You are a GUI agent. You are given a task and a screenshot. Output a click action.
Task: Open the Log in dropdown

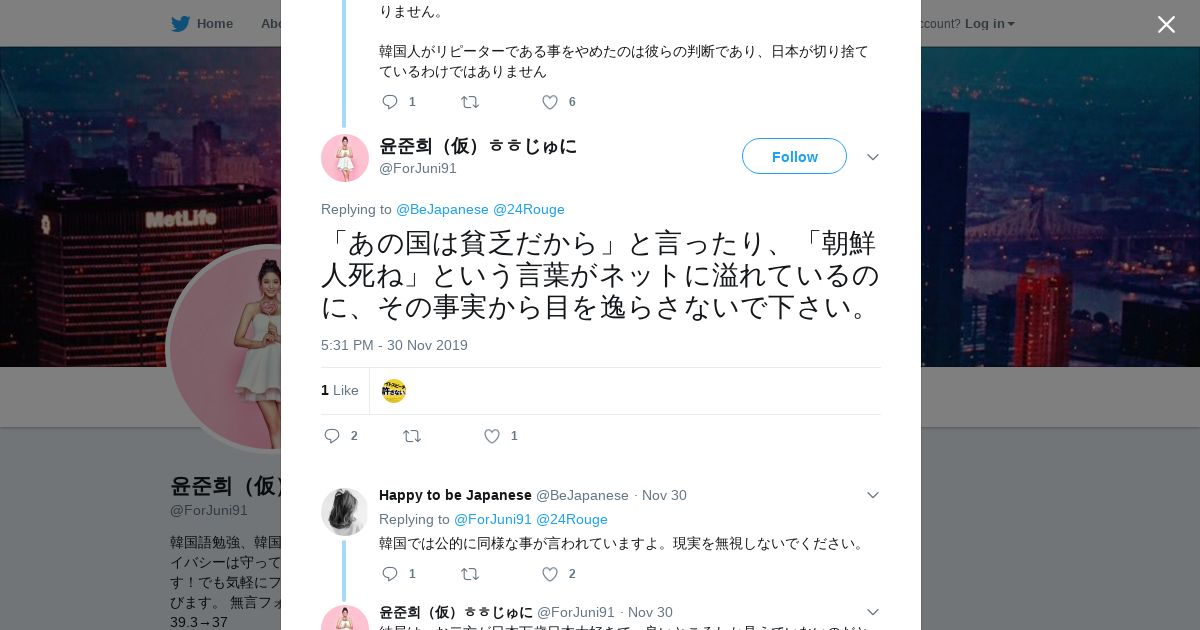[x=989, y=24]
